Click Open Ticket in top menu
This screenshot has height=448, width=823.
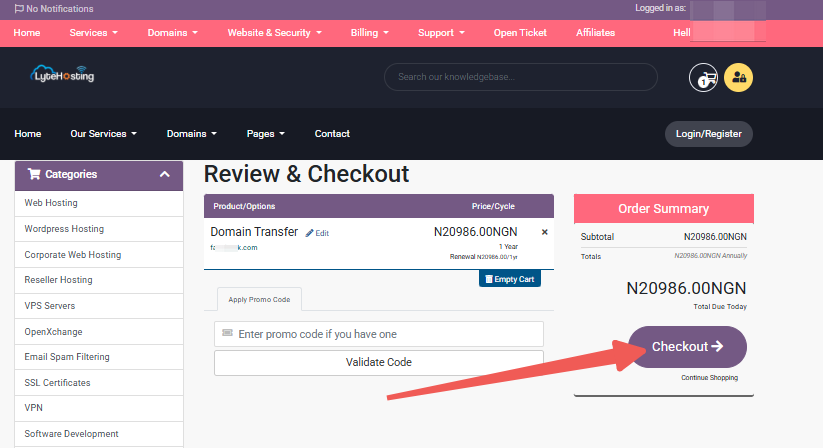520,33
